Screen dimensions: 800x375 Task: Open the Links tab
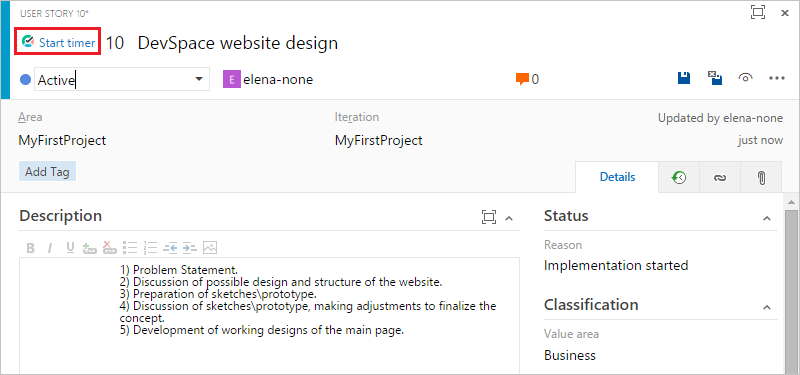click(x=720, y=178)
